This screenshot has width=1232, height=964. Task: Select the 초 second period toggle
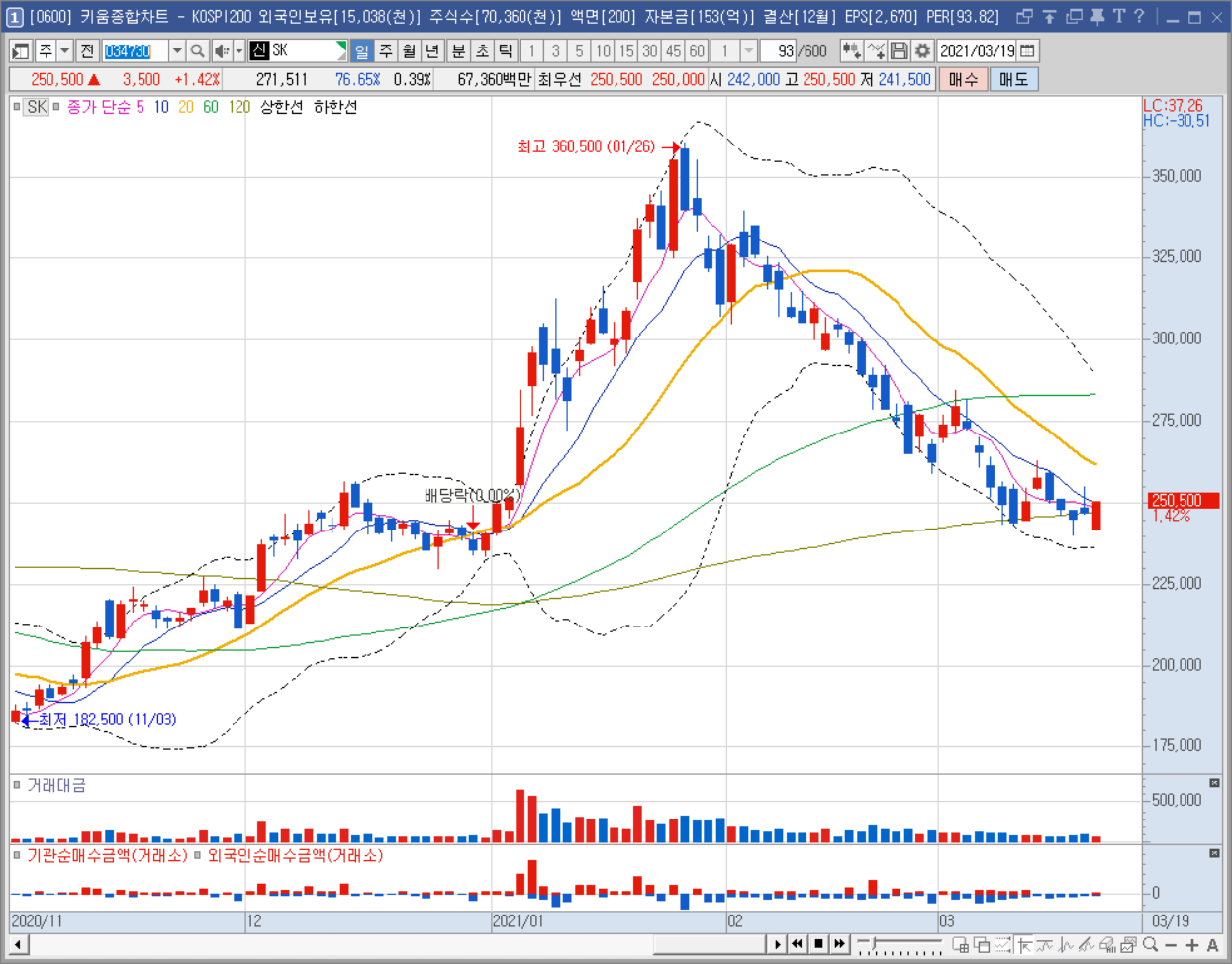482,50
